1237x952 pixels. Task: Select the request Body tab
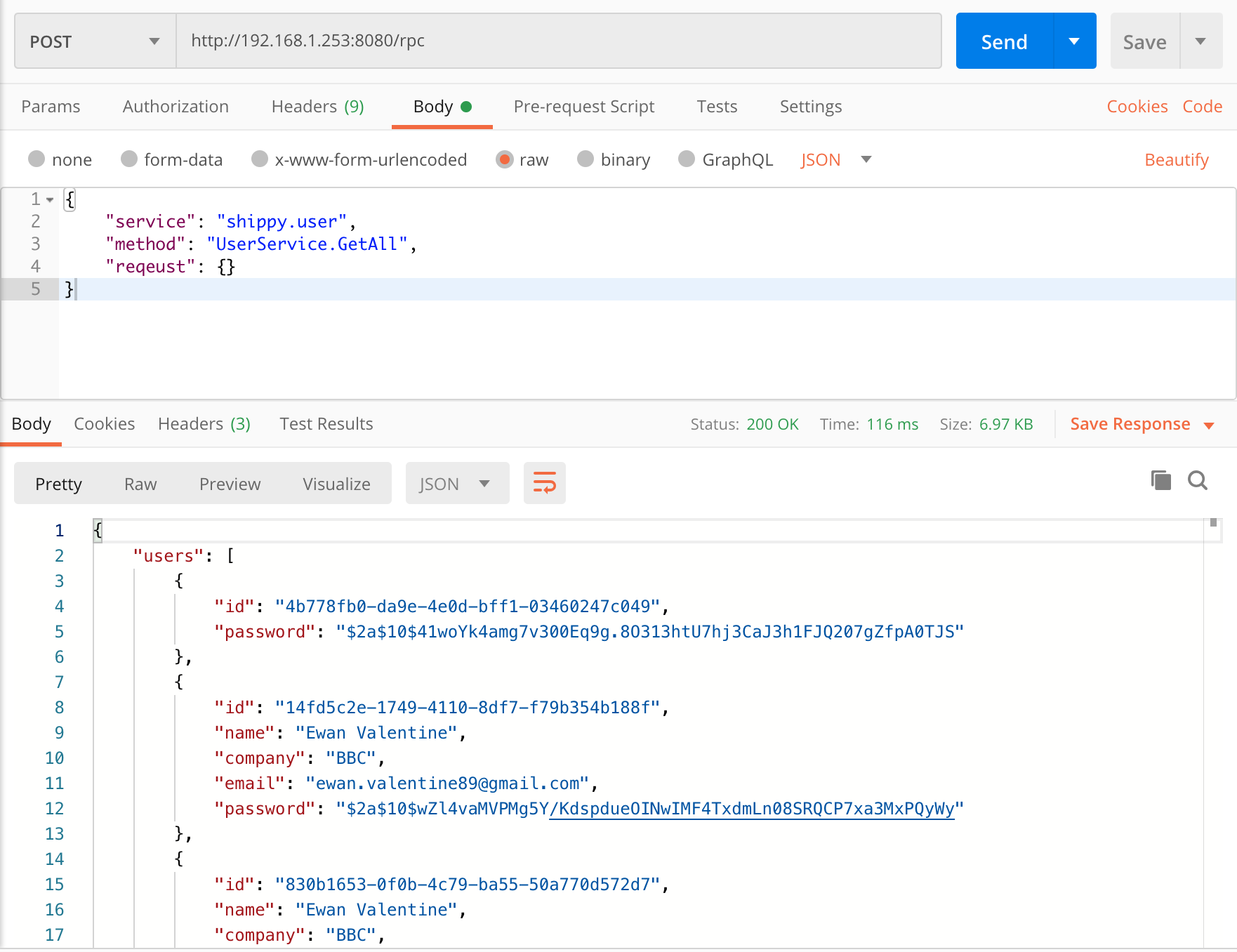(x=442, y=107)
